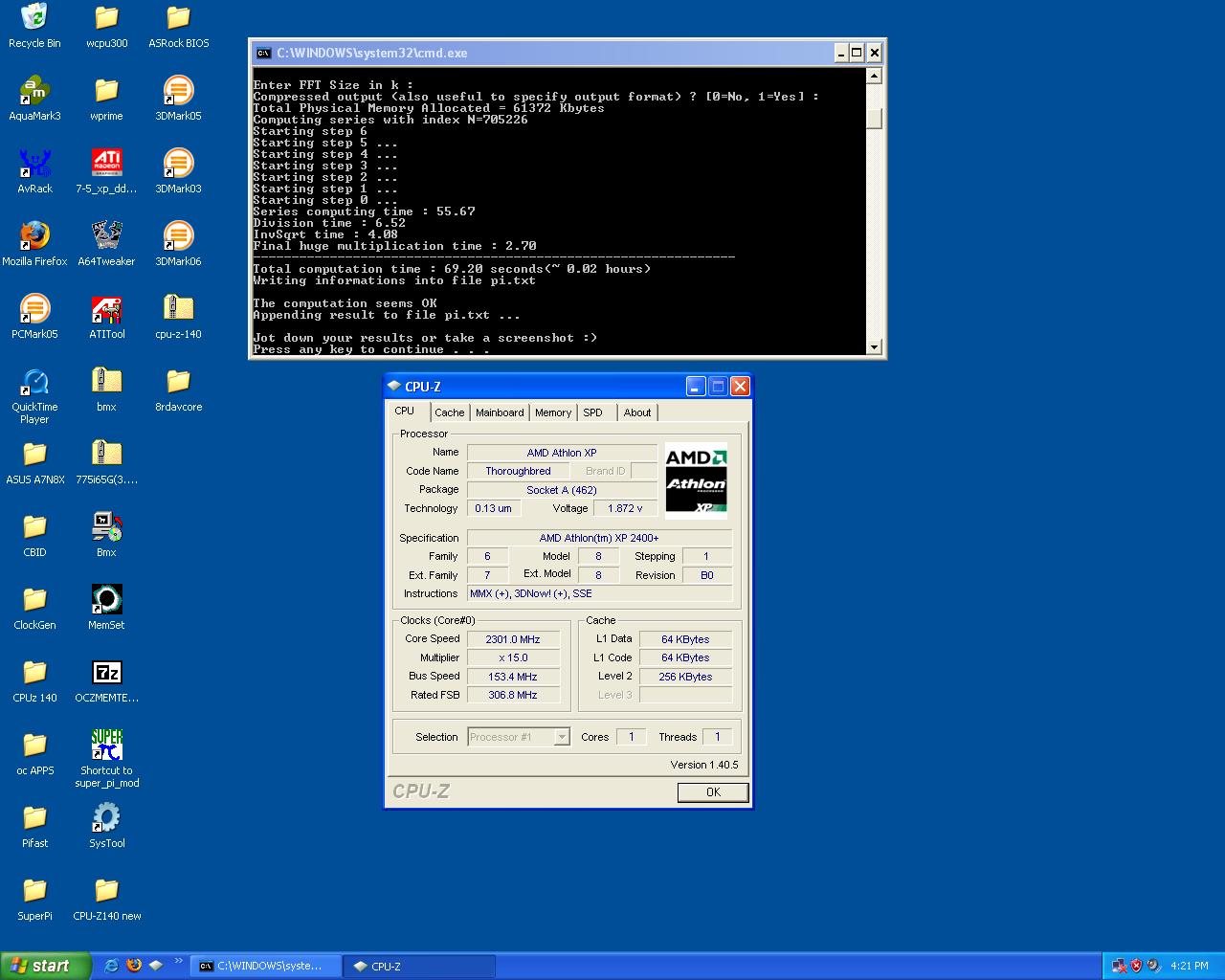Open the Mainboard tab in CPU-Z
Screen dimensions: 1225x980
(500, 412)
